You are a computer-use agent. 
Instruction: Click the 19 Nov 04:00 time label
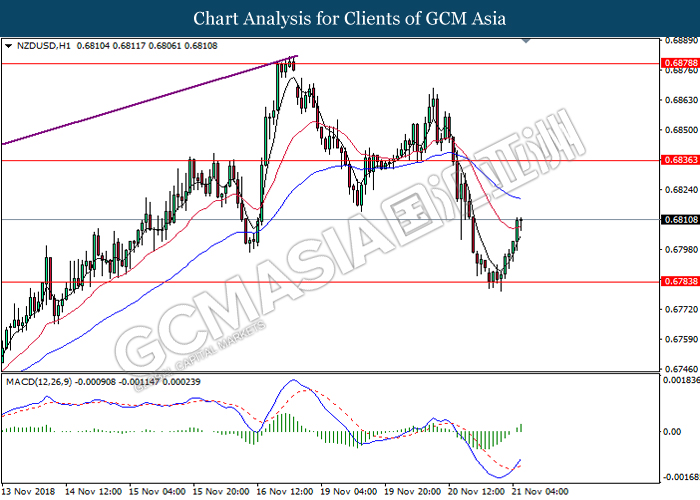[349, 492]
